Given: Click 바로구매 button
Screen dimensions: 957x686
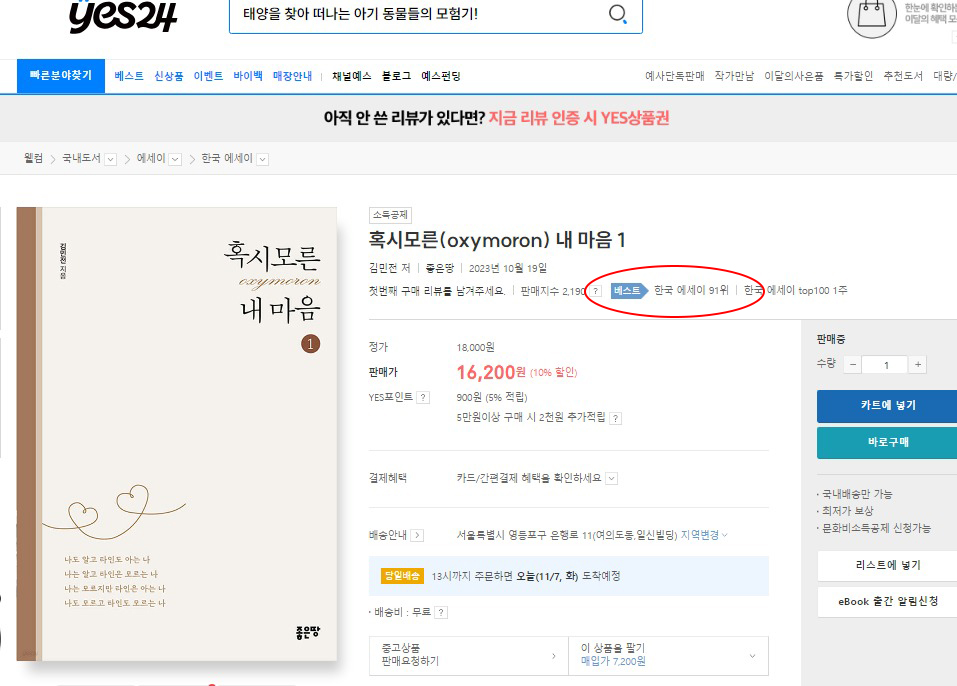Looking at the screenshot, I should (887, 442).
